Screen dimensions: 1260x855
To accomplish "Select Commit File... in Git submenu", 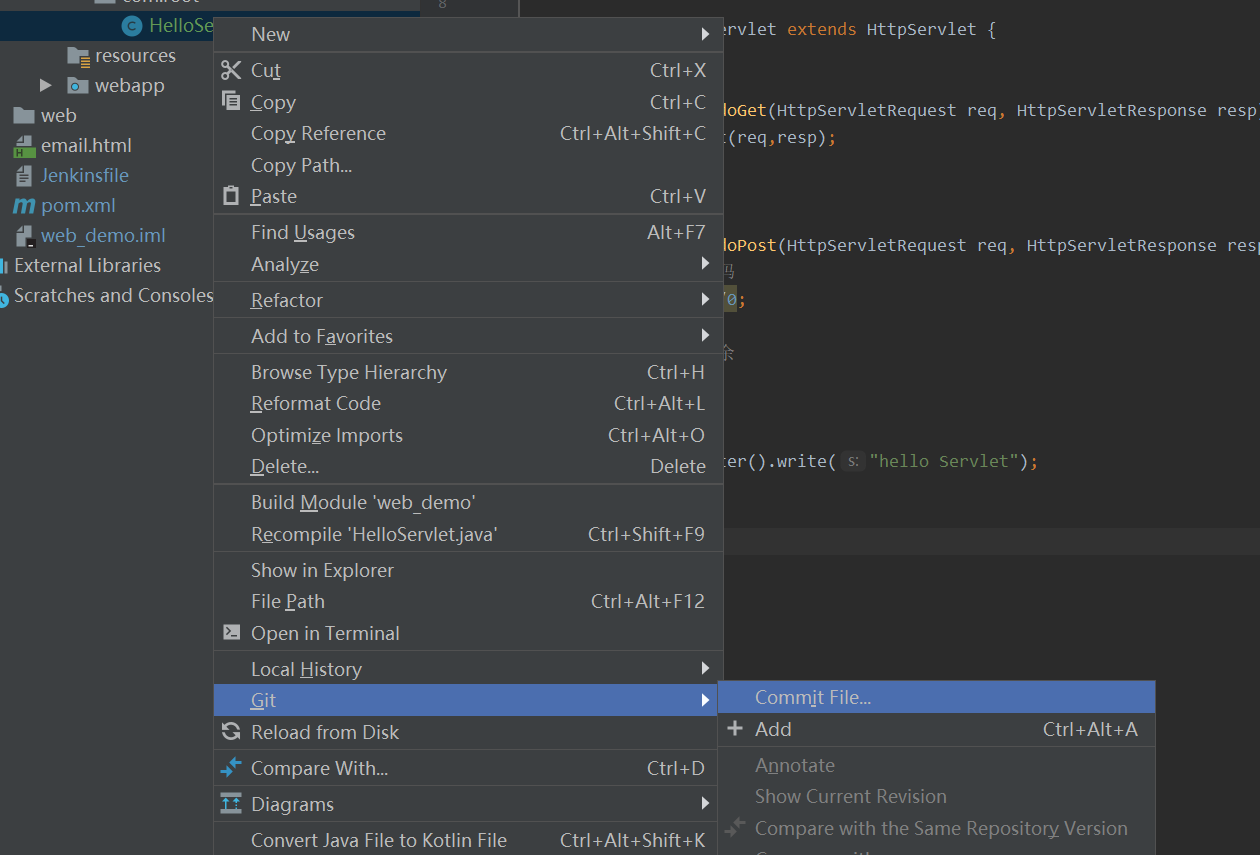I will (x=936, y=697).
